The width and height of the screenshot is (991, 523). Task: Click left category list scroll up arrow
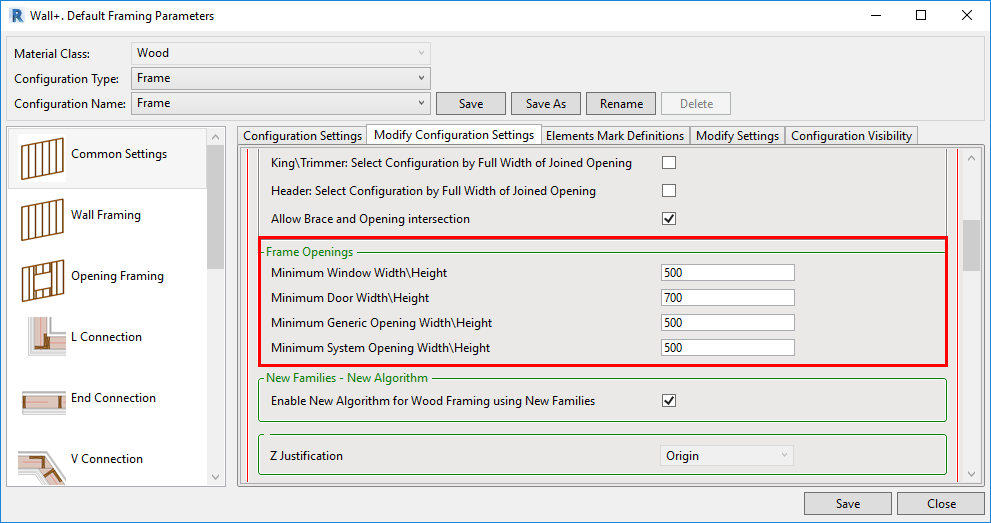216,137
